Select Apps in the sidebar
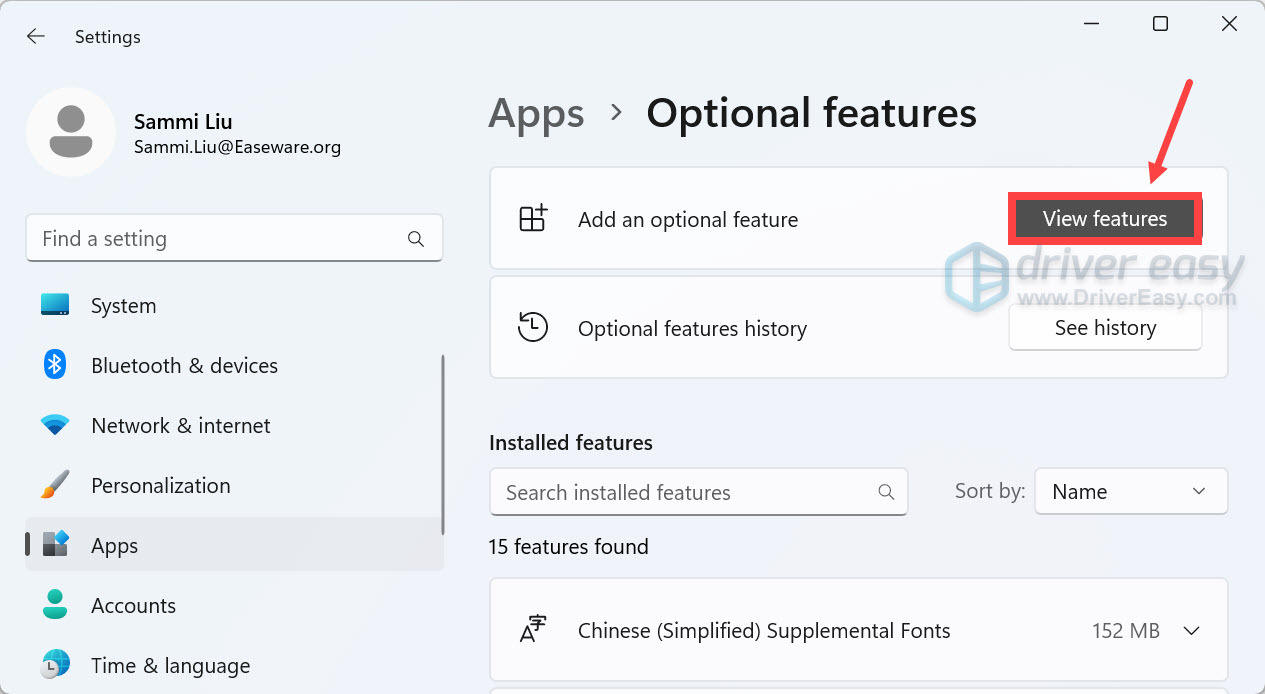This screenshot has width=1265, height=694. [115, 546]
